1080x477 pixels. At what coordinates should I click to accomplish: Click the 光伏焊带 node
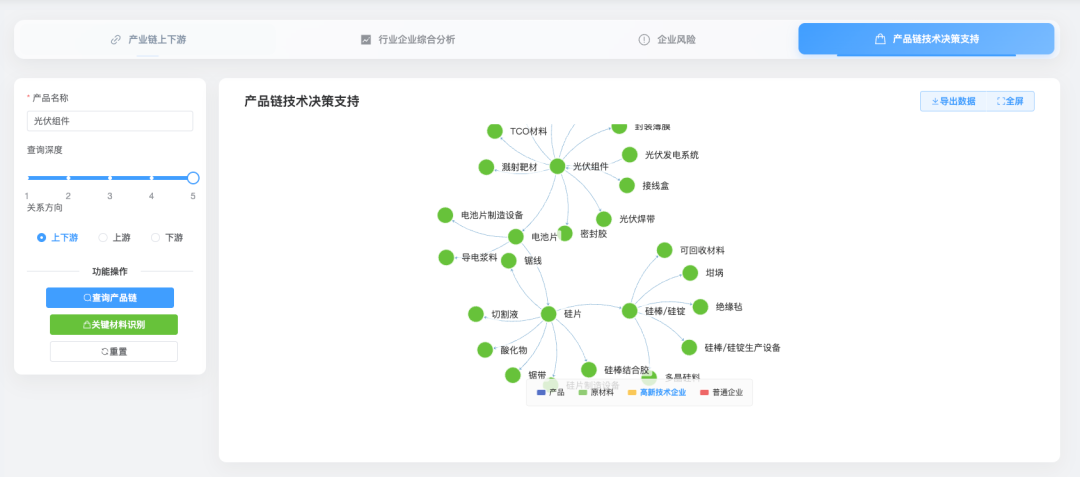pos(603,219)
